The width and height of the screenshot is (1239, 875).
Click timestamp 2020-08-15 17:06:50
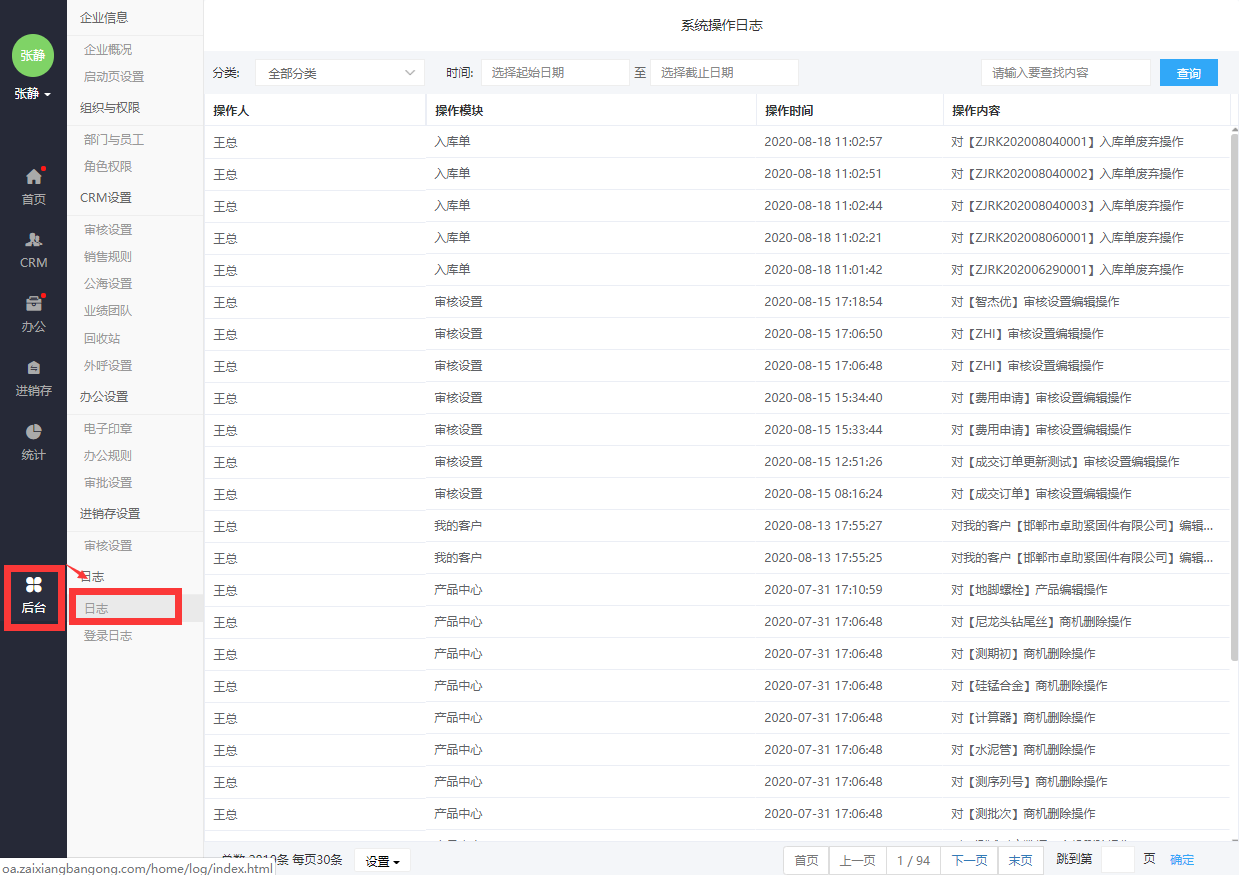point(823,334)
